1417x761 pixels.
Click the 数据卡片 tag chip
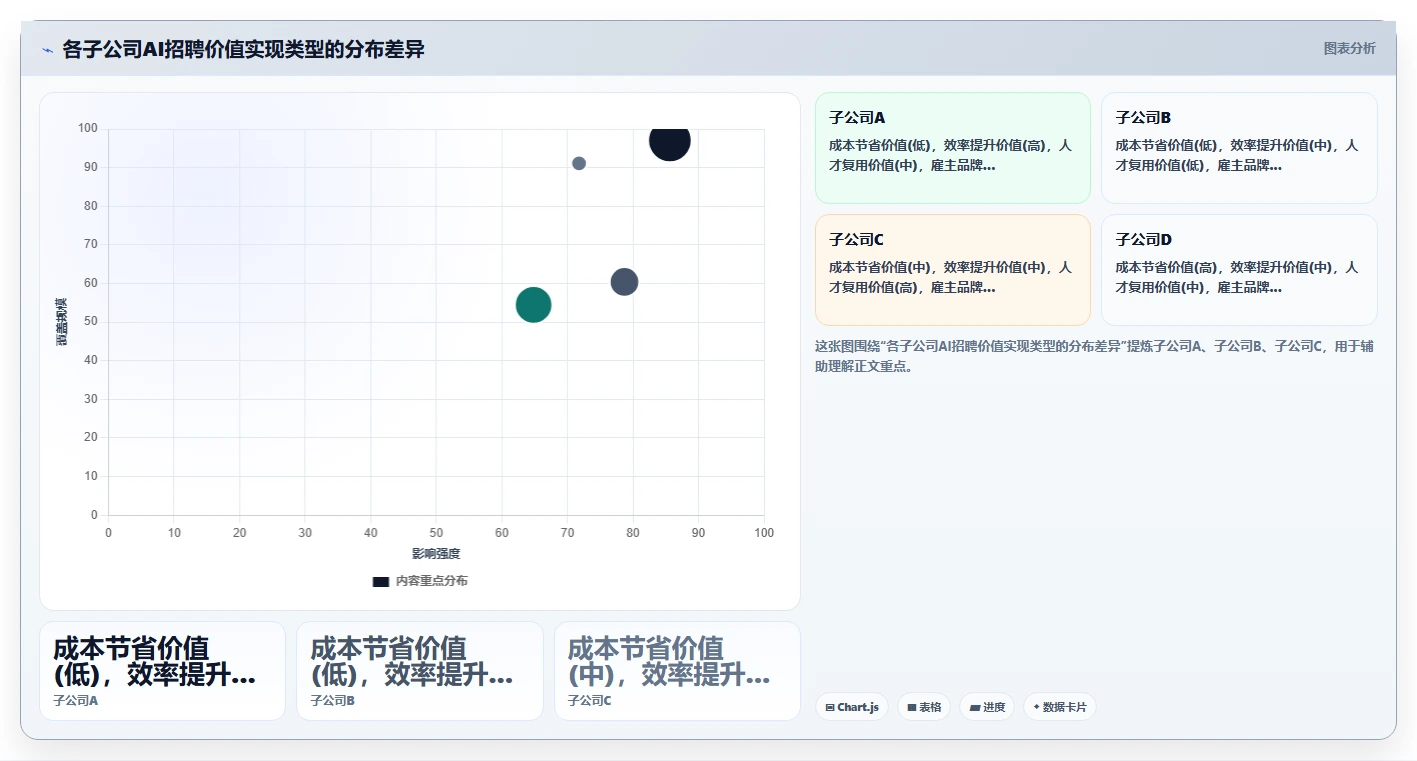1059,707
